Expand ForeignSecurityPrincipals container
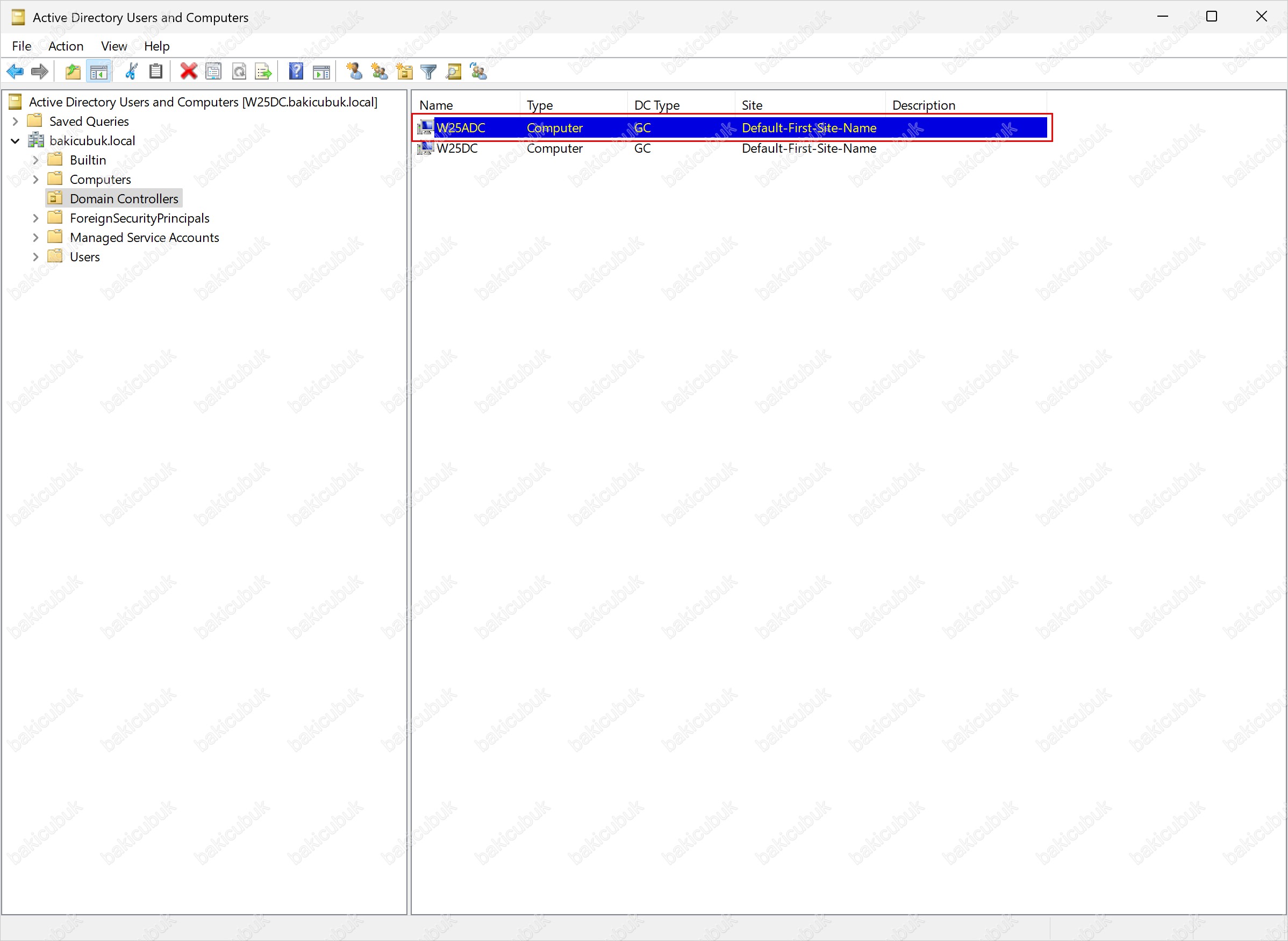This screenshot has height=941, width=1288. tap(36, 218)
